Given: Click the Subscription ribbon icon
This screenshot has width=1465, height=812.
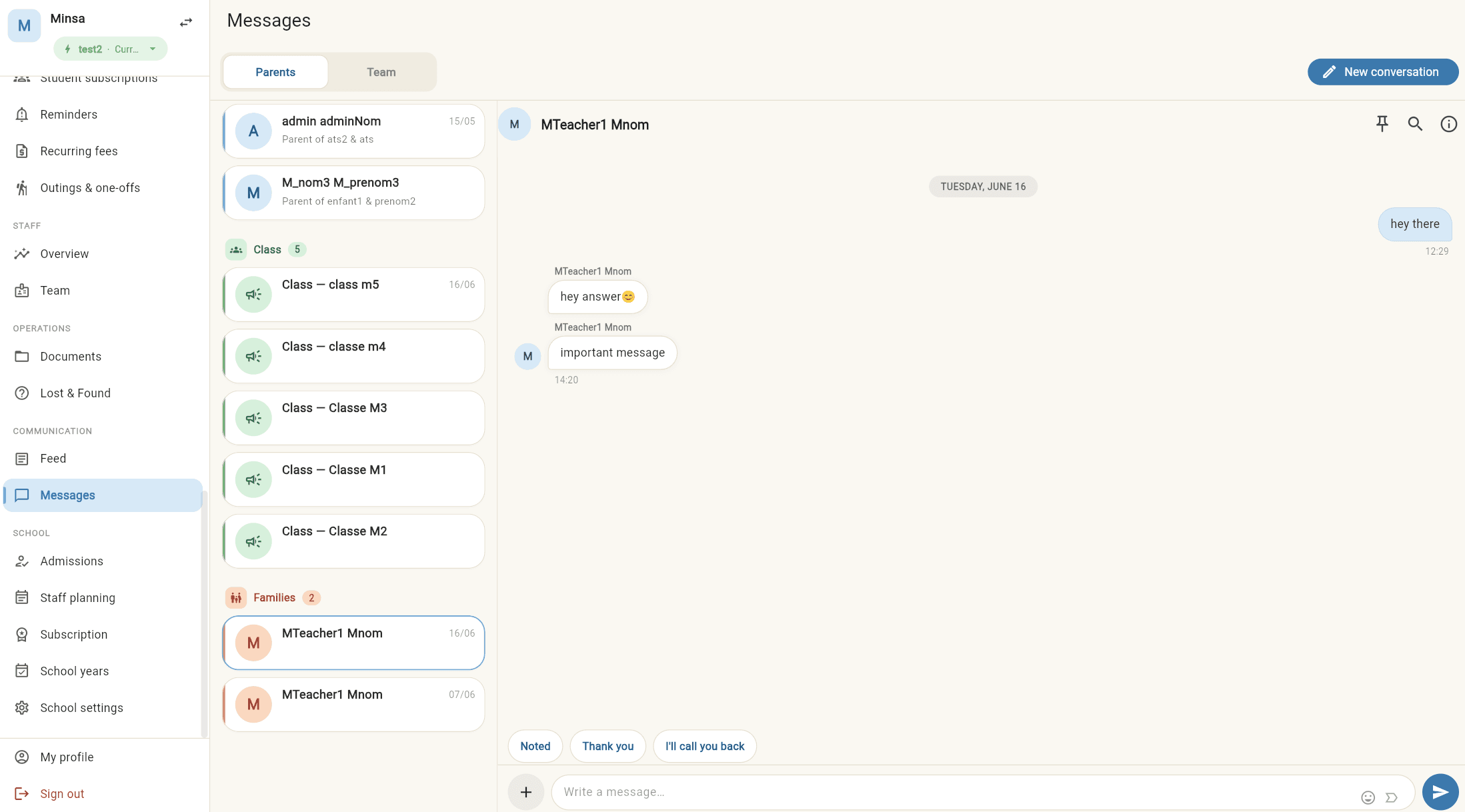Looking at the screenshot, I should coord(22,635).
